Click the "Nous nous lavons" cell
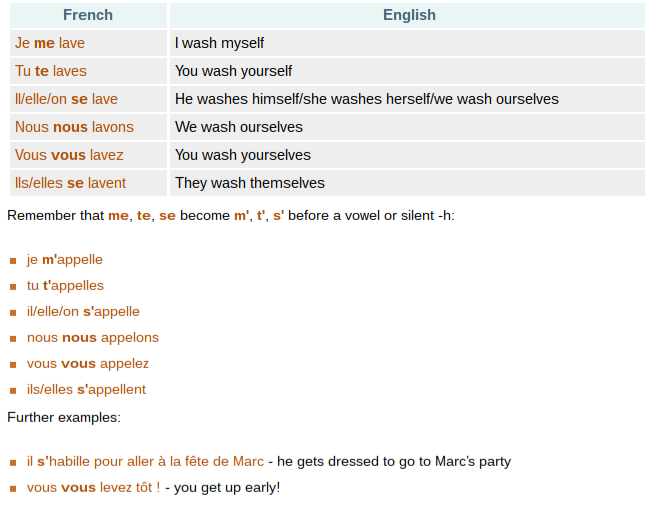The height and width of the screenshot is (508, 645). 74,127
